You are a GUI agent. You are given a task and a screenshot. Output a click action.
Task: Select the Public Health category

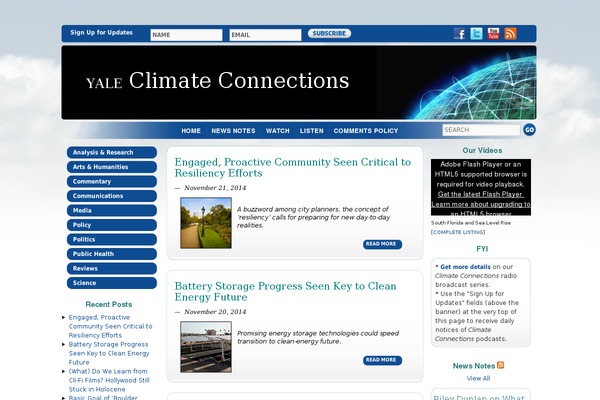(112, 254)
